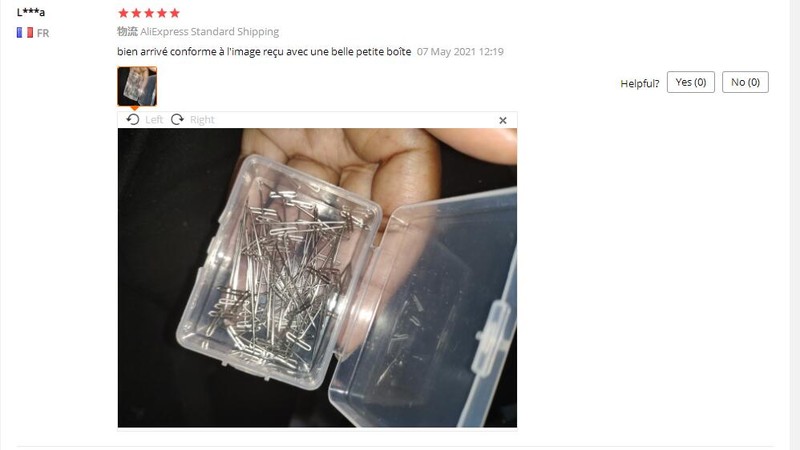Click the AliExpress Standard Shipping text
This screenshot has height=450, width=800.
pyautogui.click(x=209, y=32)
